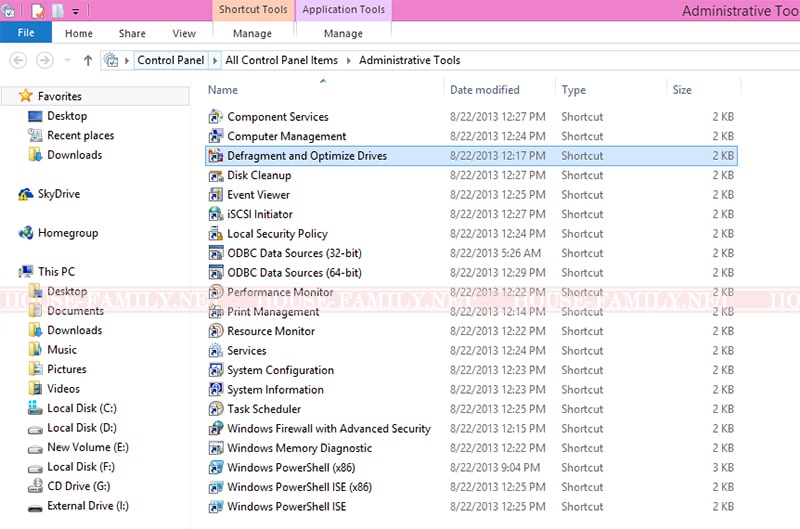Select the Windows PowerShell ISE (x86) icon
Viewport: 800px width, 529px height.
[216, 487]
